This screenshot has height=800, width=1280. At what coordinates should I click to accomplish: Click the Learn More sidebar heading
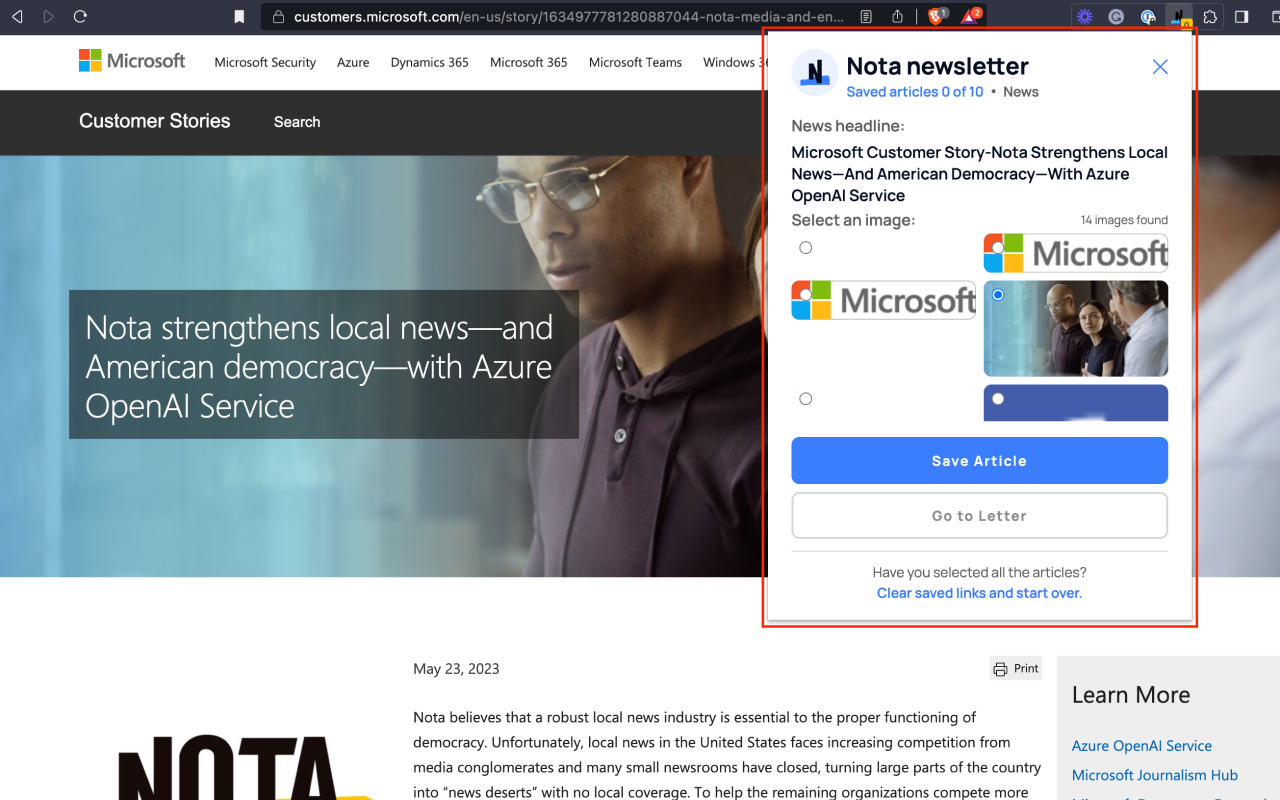(1131, 695)
